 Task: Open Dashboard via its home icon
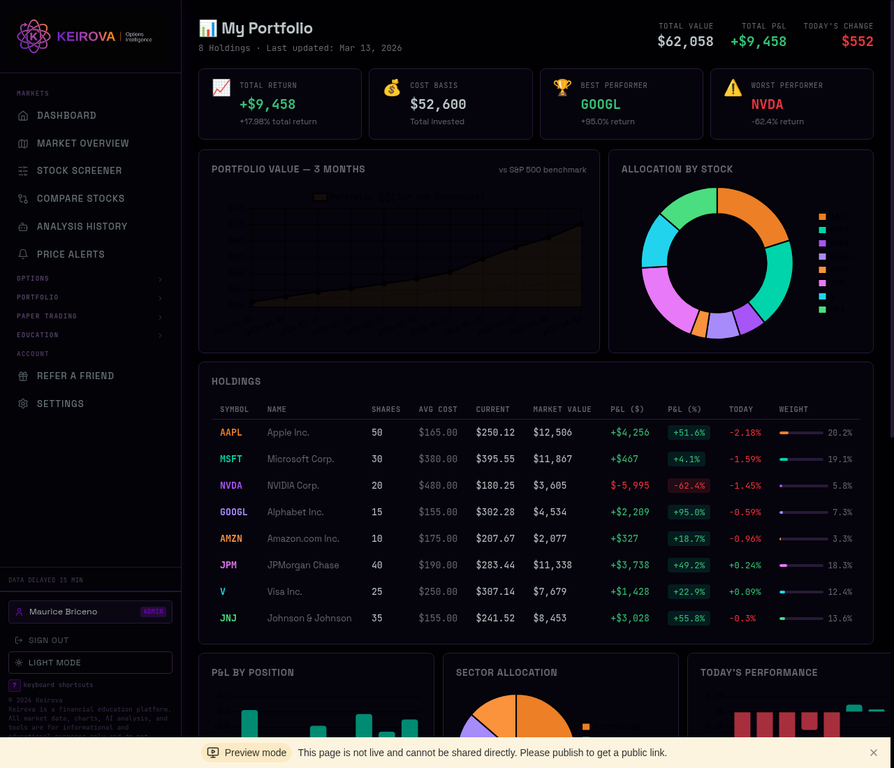point(23,116)
